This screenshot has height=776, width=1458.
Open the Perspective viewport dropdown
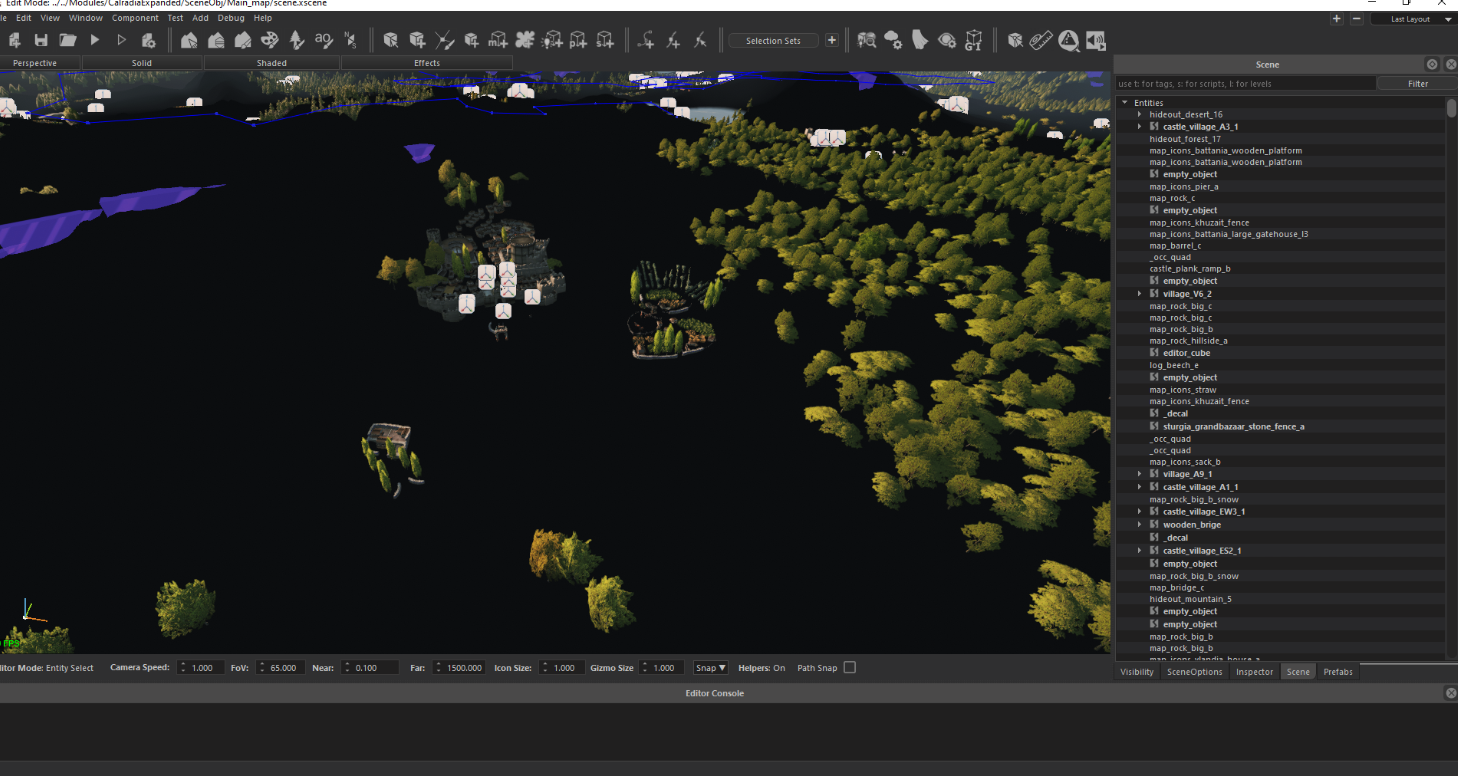pyautogui.click(x=35, y=63)
